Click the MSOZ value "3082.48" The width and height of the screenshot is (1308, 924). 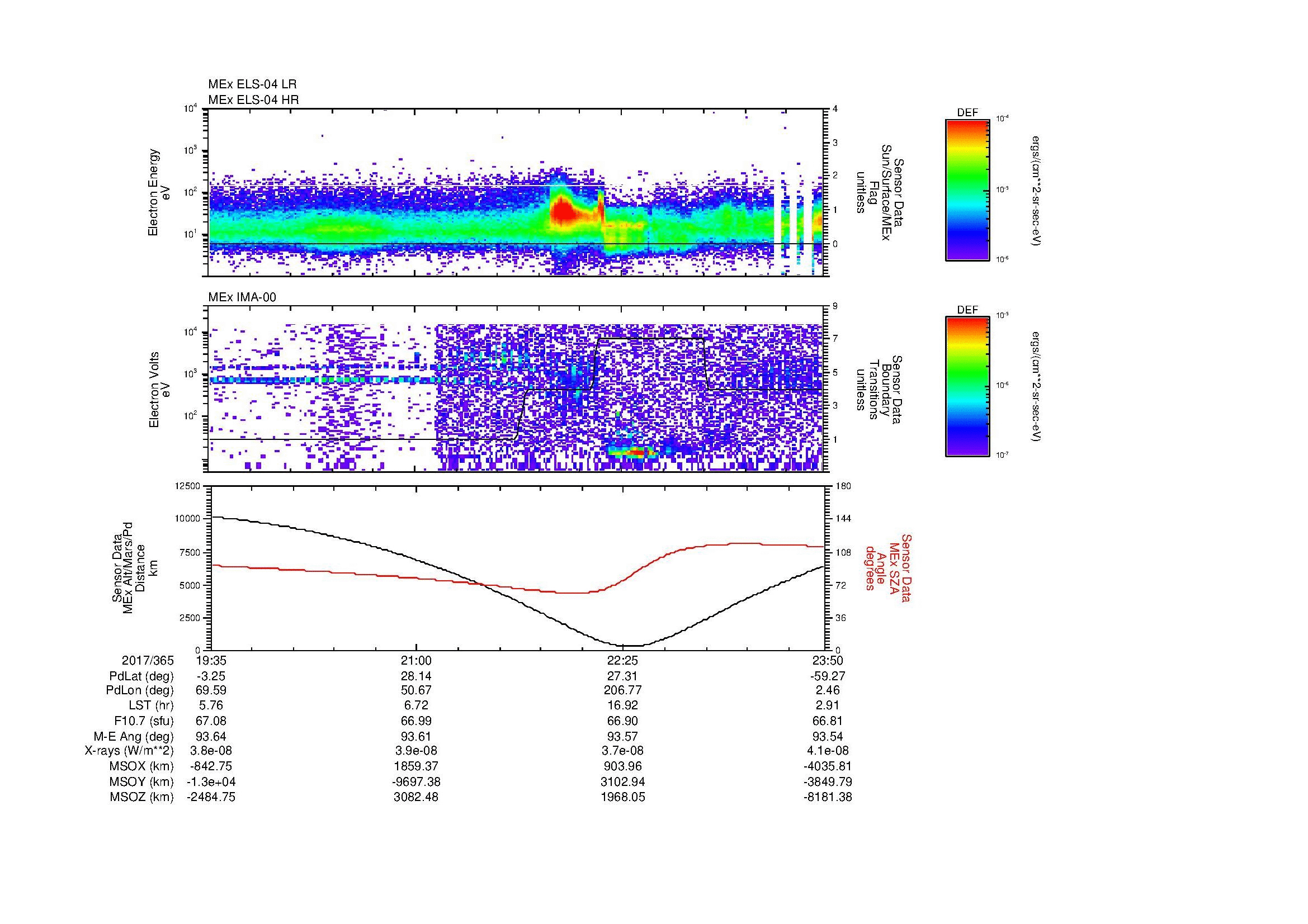pyautogui.click(x=417, y=798)
